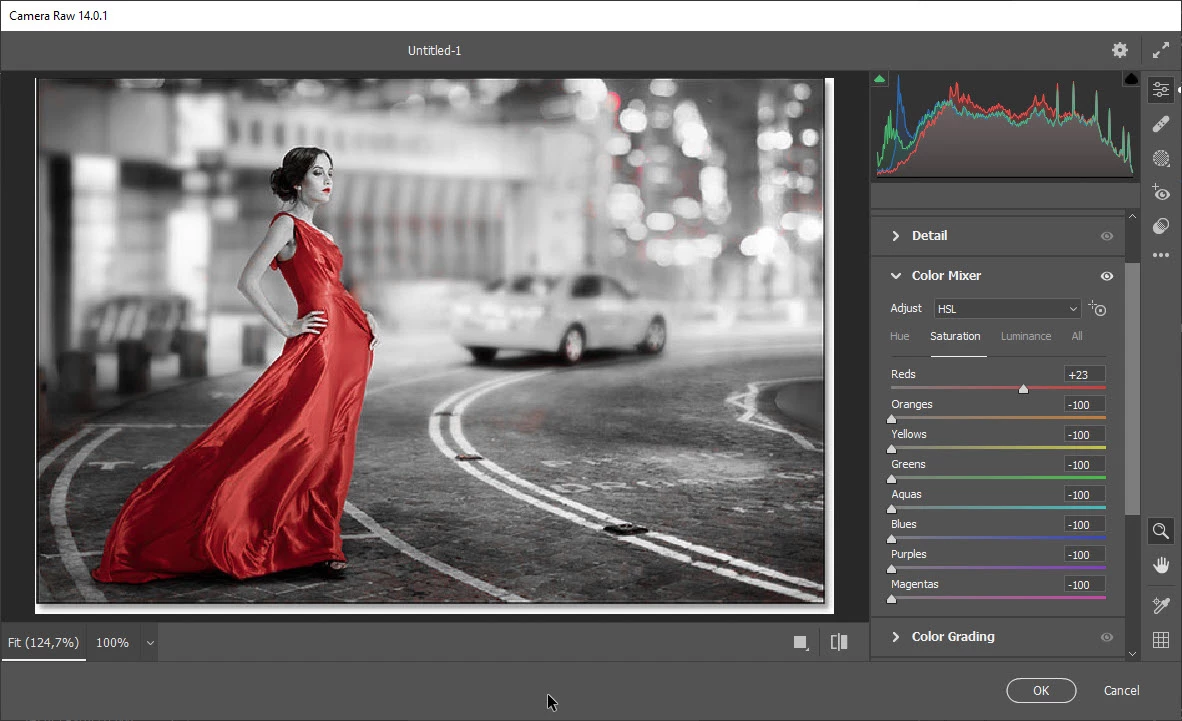
Task: Open the Adjust HSL dropdown
Action: tap(1008, 309)
